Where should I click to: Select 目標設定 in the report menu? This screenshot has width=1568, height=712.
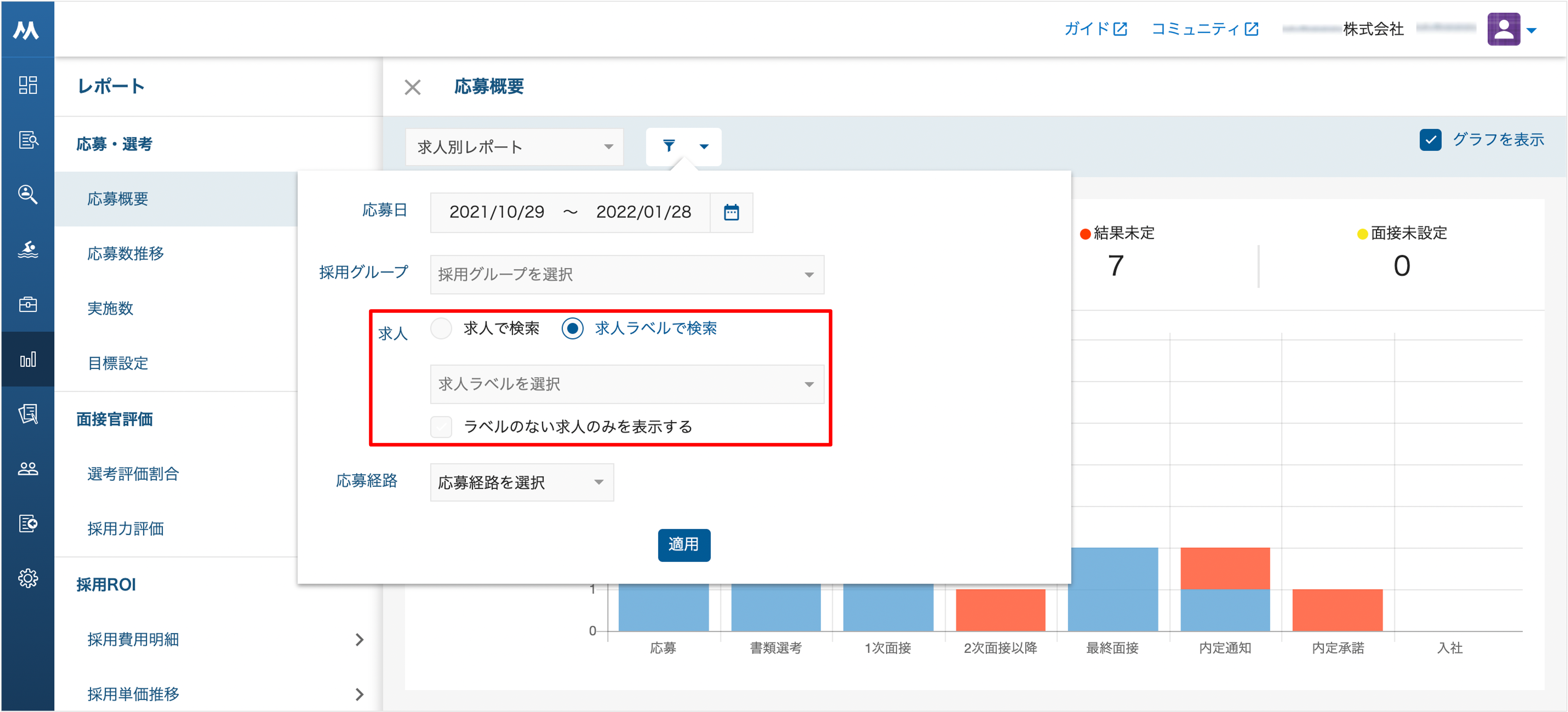(117, 363)
